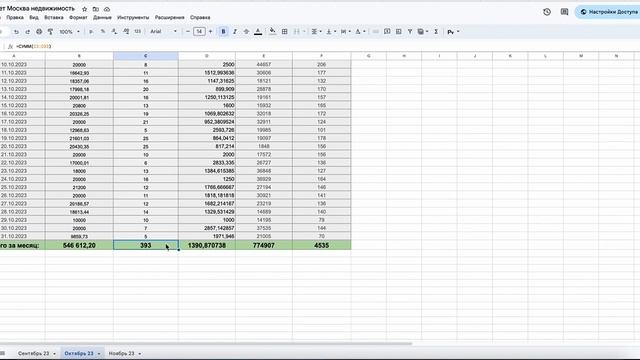This screenshot has width=640, height=360.
Task: Open version history clock icon
Action: (x=547, y=12)
